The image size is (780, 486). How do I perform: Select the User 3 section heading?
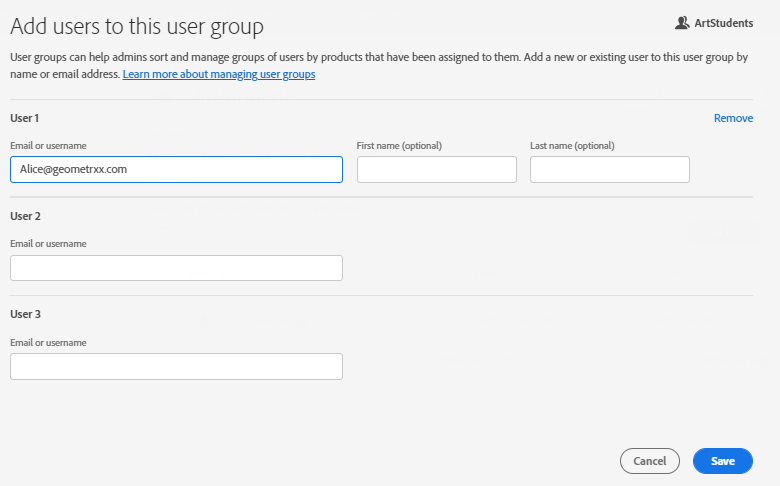coord(25,314)
